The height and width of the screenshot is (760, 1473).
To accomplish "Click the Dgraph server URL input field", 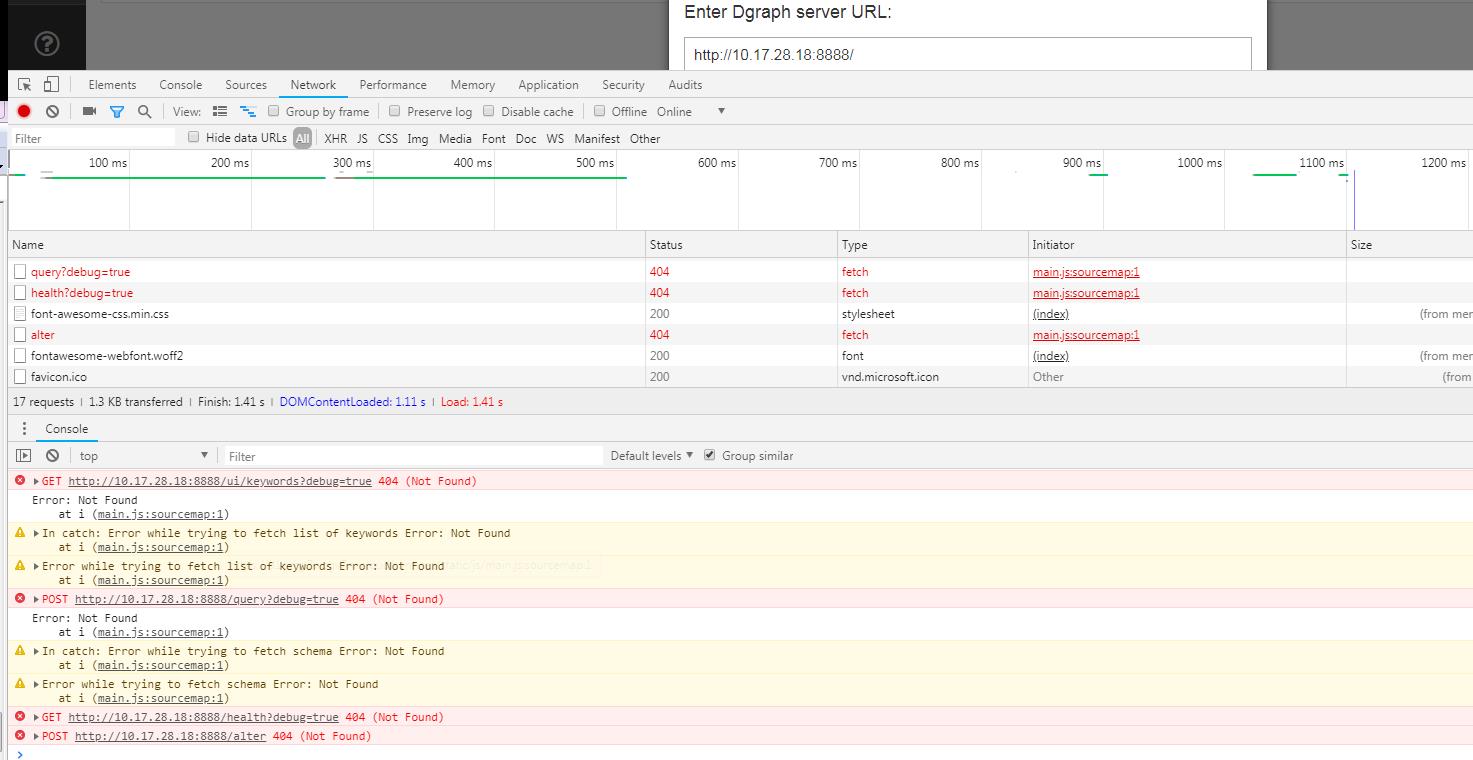I will click(967, 52).
